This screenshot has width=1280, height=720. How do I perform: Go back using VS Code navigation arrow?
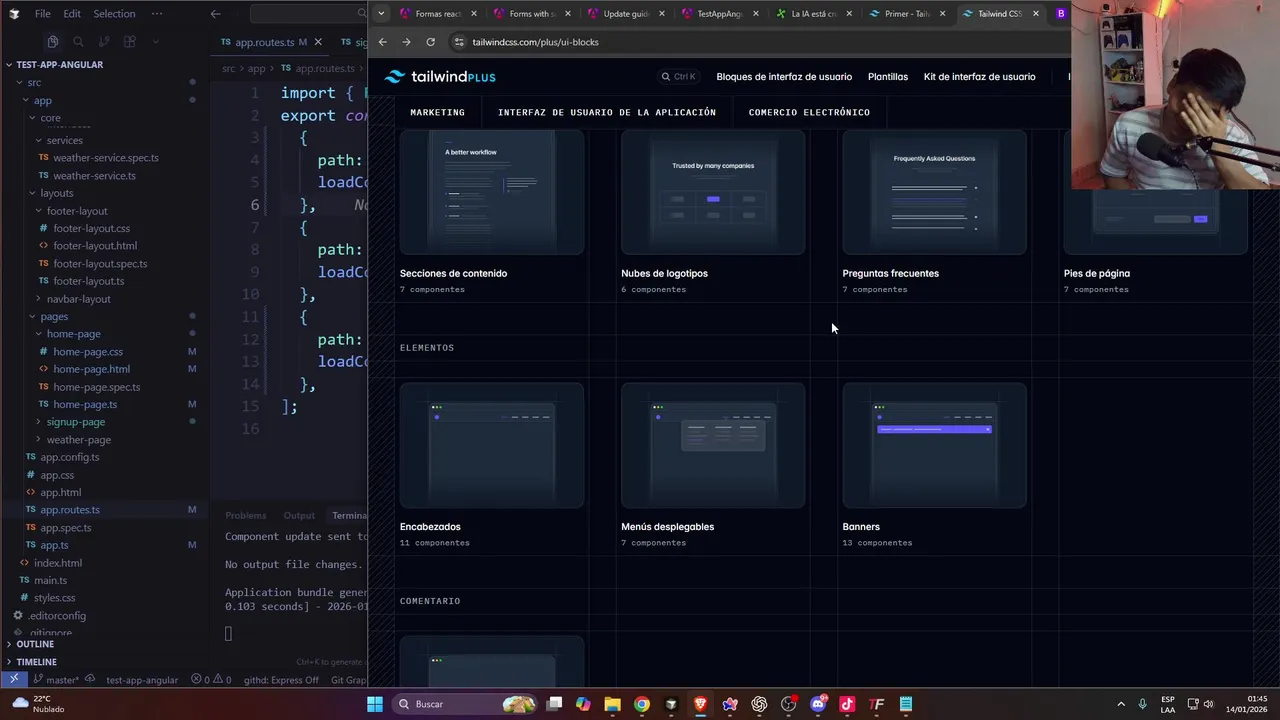point(215,14)
